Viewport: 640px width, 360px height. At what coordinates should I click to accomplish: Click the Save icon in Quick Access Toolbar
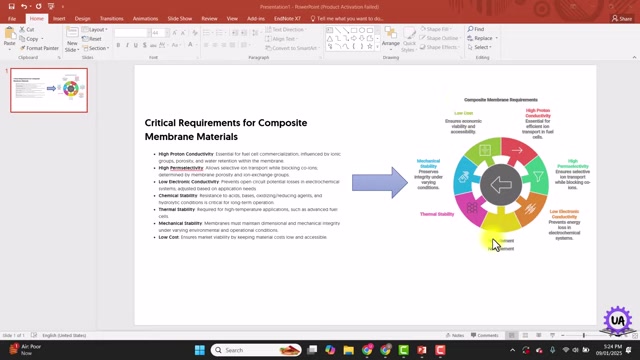pyautogui.click(x=11, y=6)
